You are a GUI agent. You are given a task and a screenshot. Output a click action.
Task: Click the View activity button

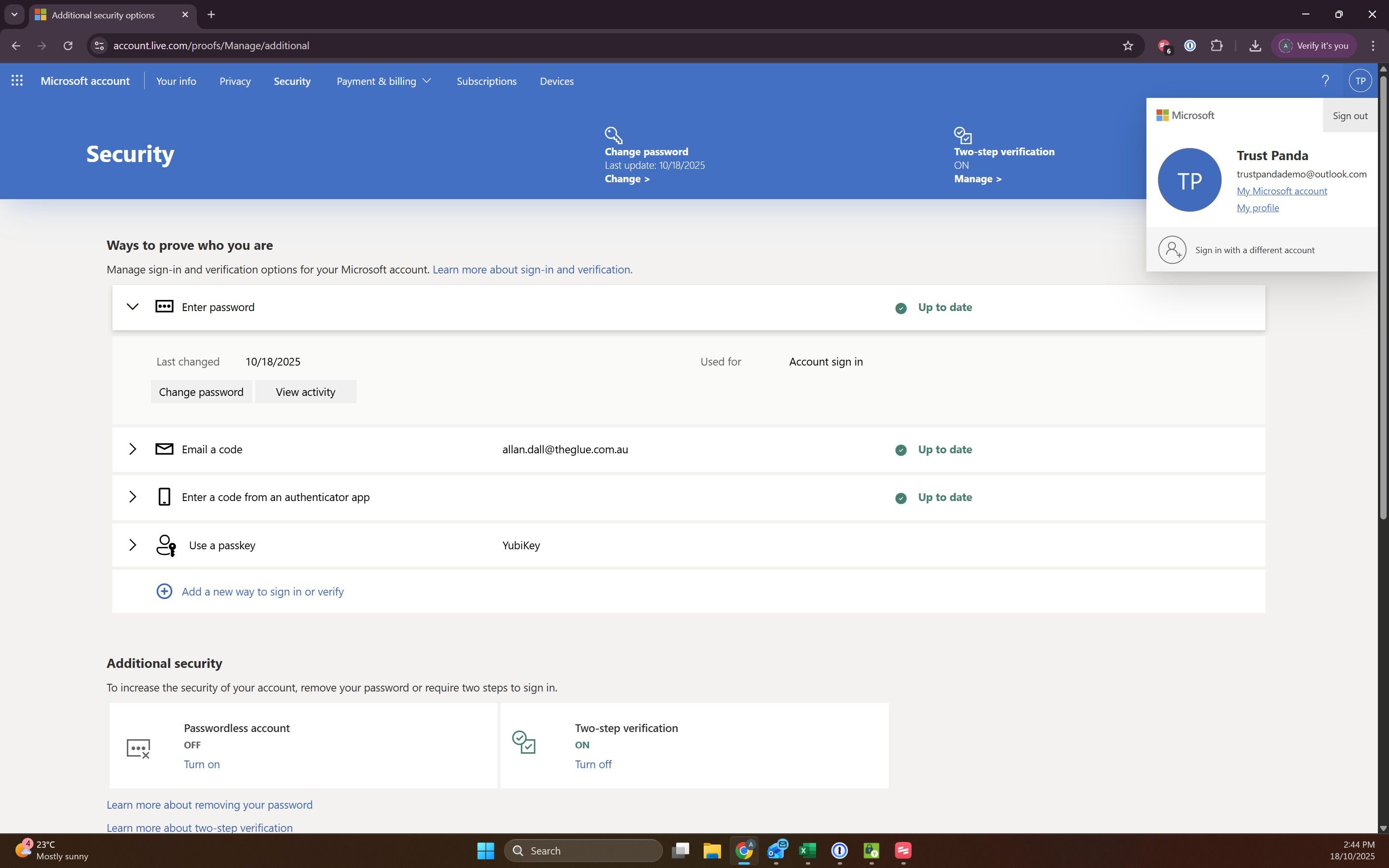(305, 392)
